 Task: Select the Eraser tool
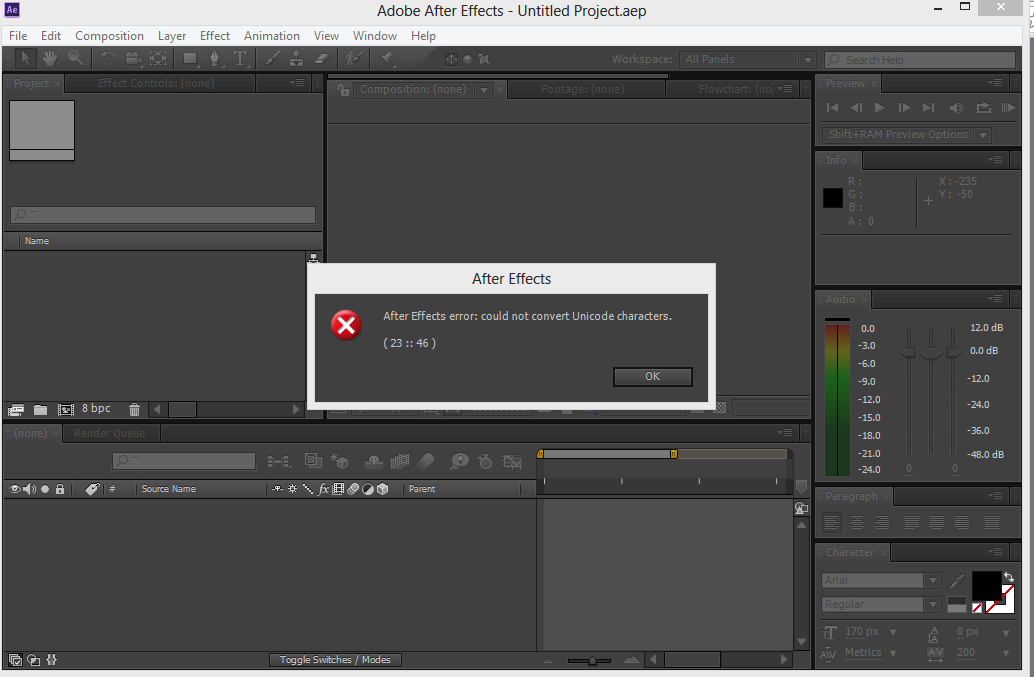click(321, 59)
